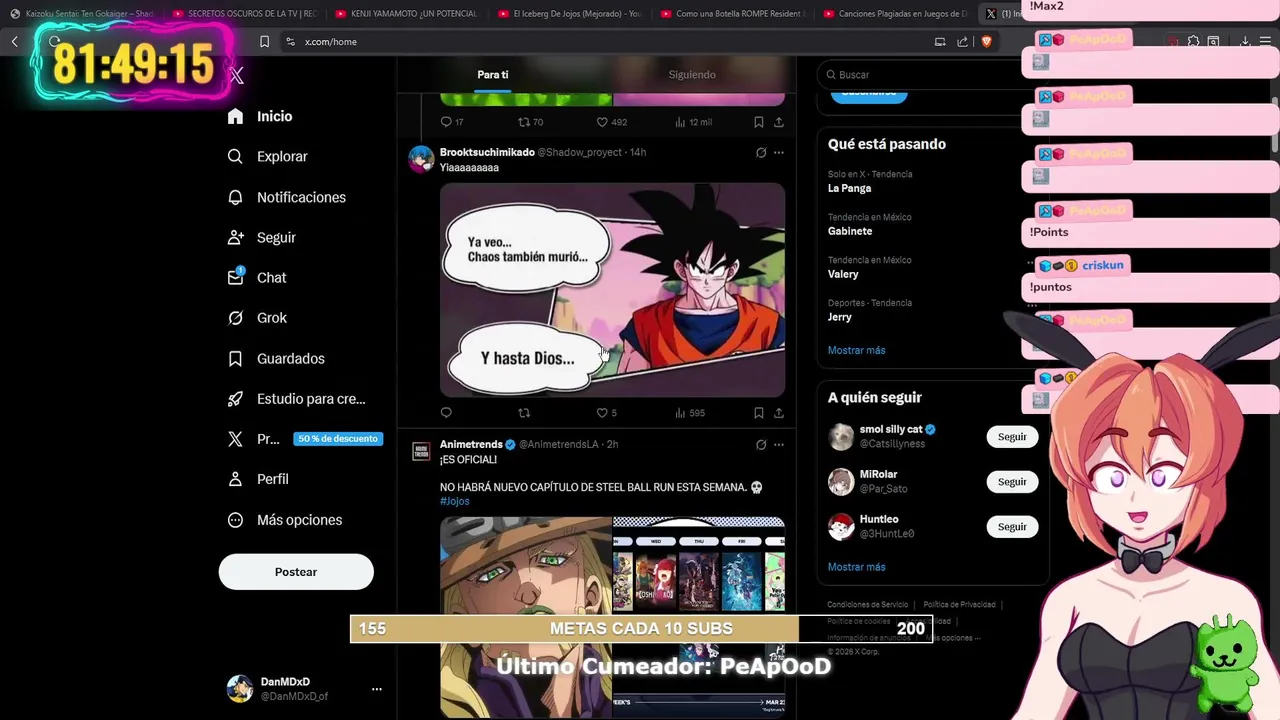Bookmark page icon in address bar

click(264, 41)
